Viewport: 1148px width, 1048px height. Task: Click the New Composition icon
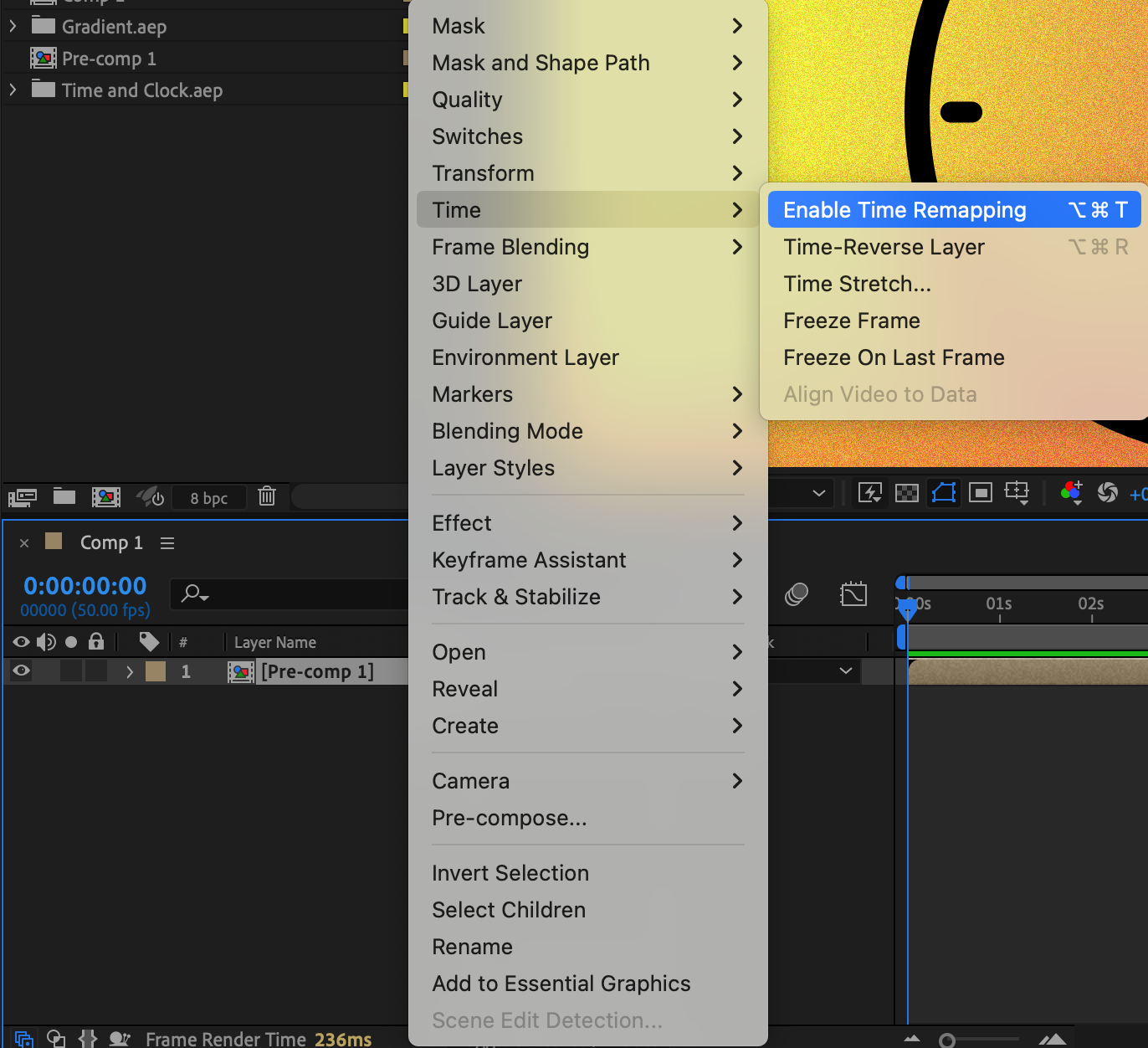tap(106, 497)
